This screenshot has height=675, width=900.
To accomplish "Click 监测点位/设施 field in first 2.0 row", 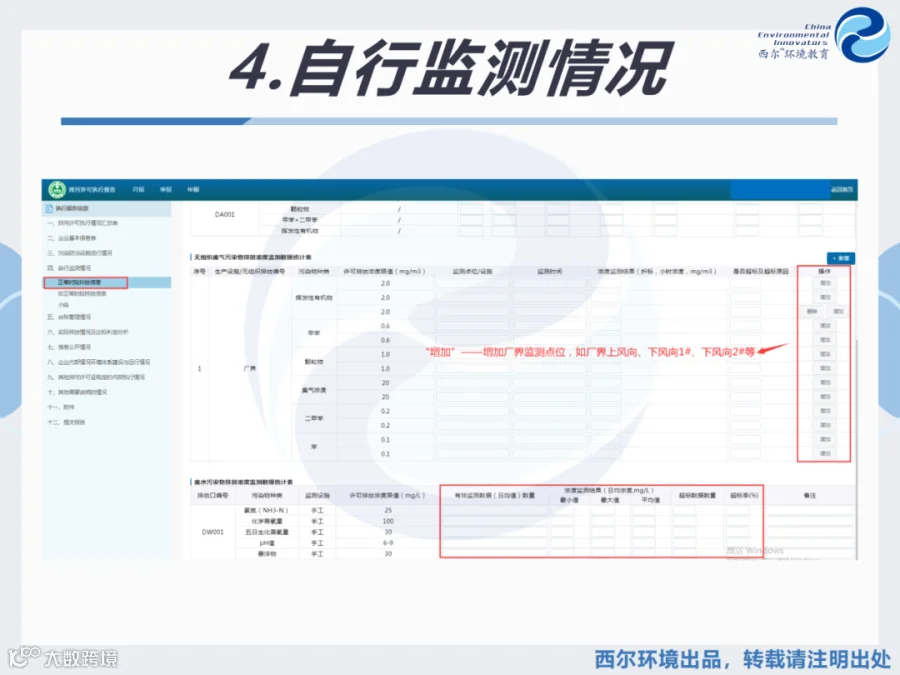I will [472, 284].
